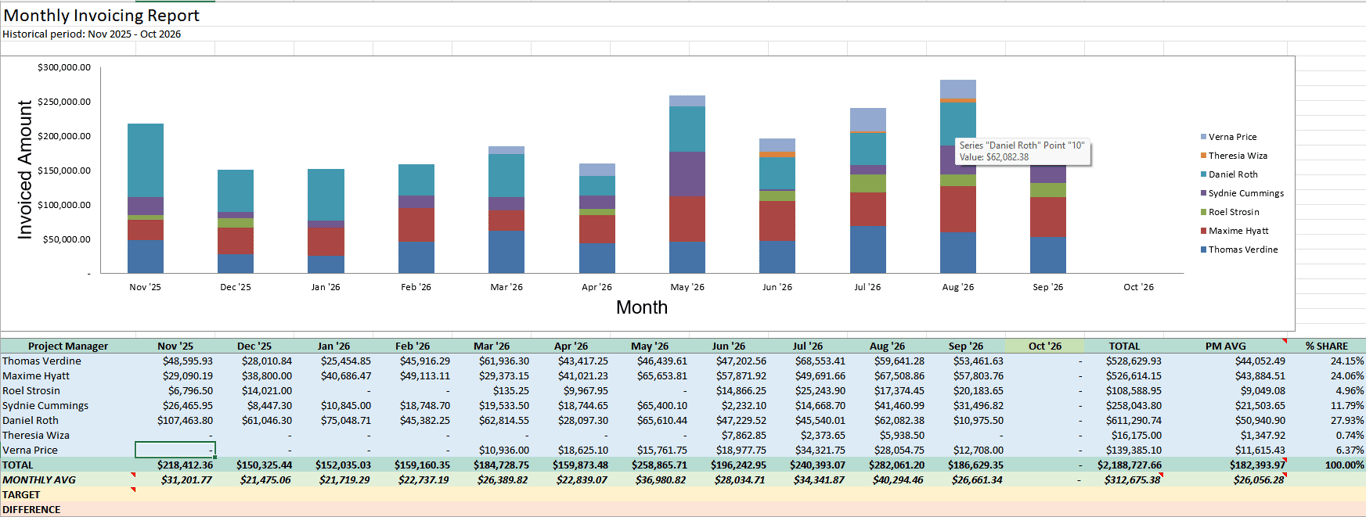Select the Oct '26 table header

click(1044, 346)
